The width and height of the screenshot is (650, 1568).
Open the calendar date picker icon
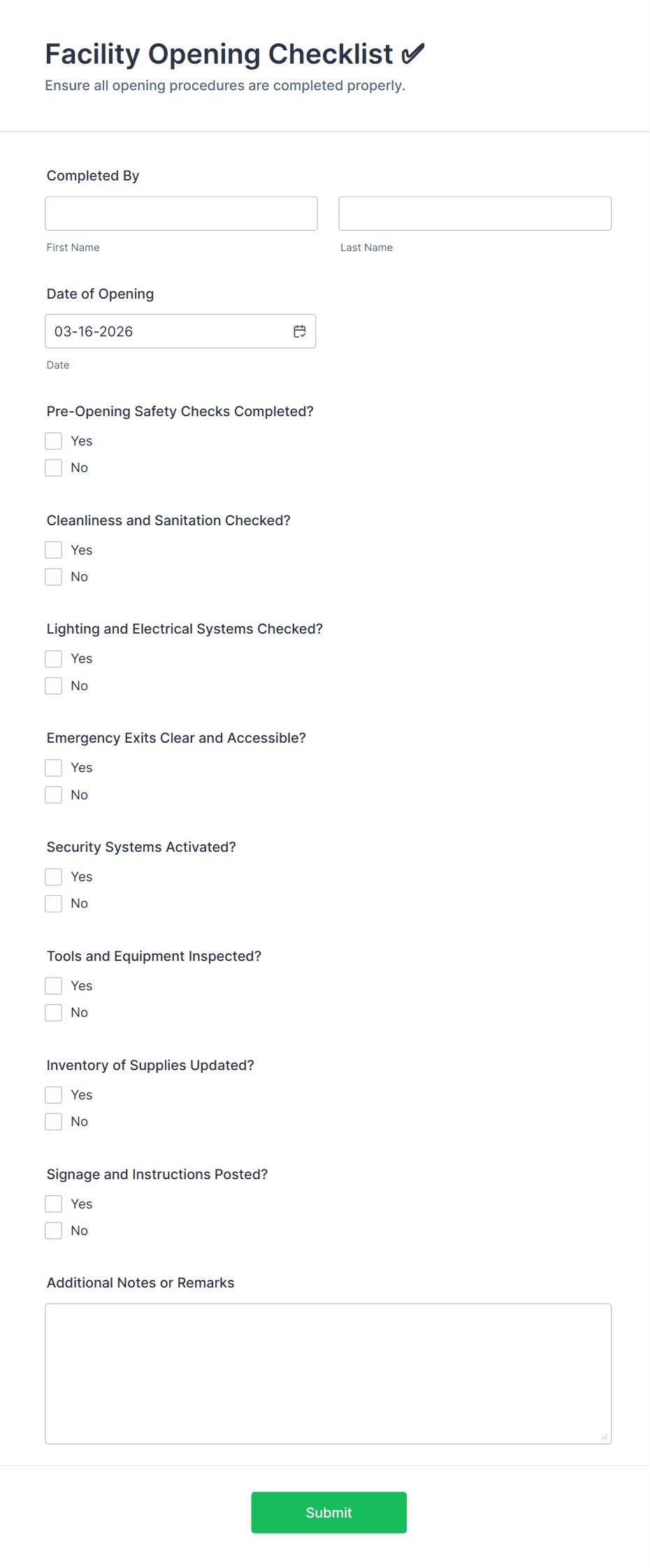click(x=299, y=332)
